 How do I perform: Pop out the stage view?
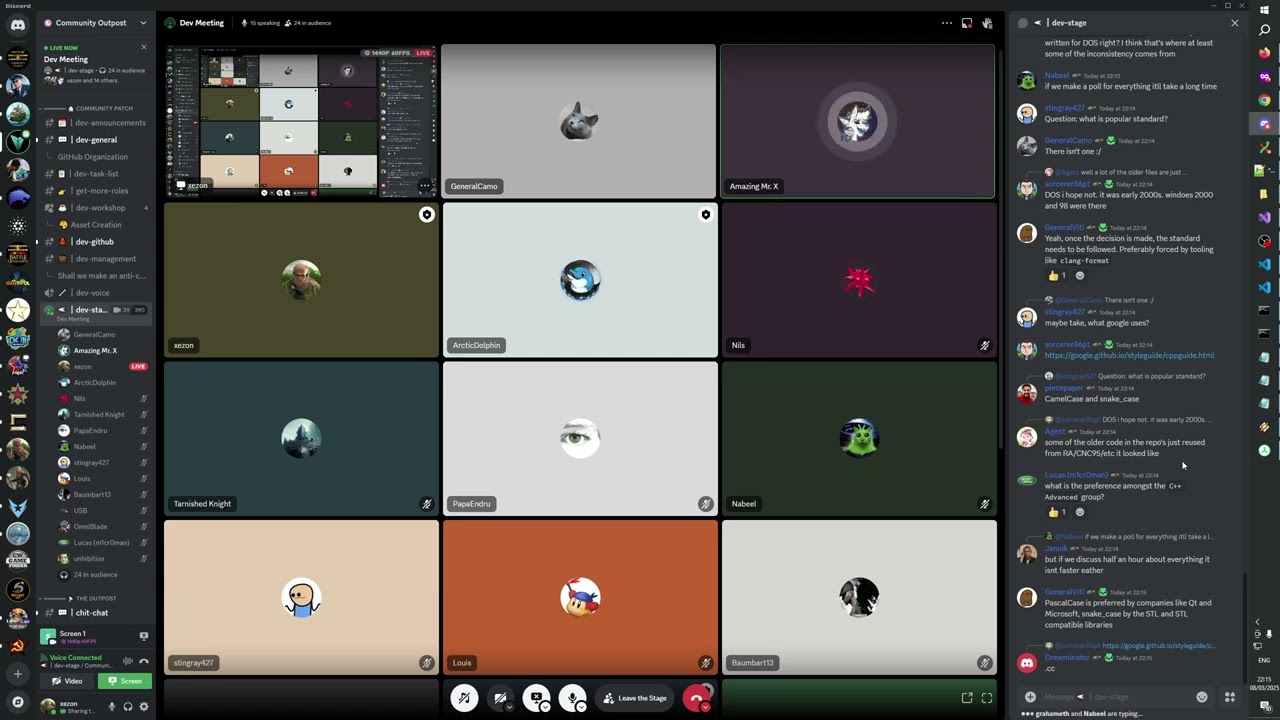tap(967, 698)
